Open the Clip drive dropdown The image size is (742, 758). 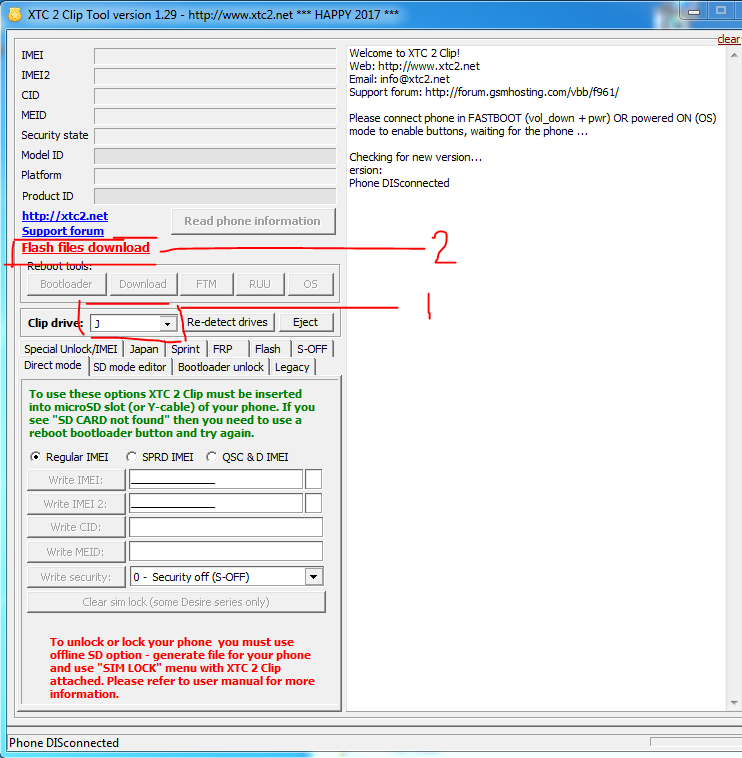tap(167, 323)
